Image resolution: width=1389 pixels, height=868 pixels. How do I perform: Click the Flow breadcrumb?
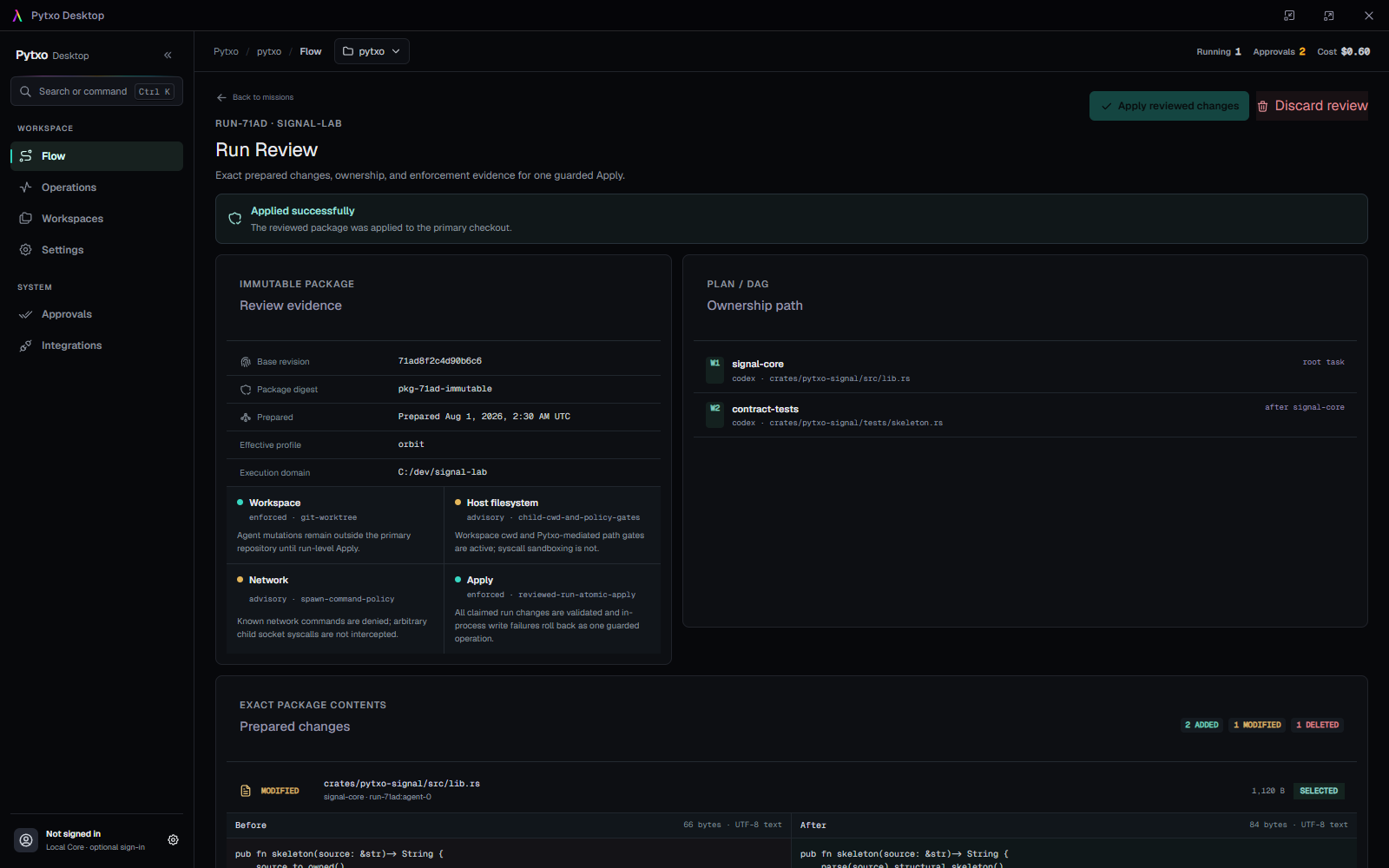point(311,51)
